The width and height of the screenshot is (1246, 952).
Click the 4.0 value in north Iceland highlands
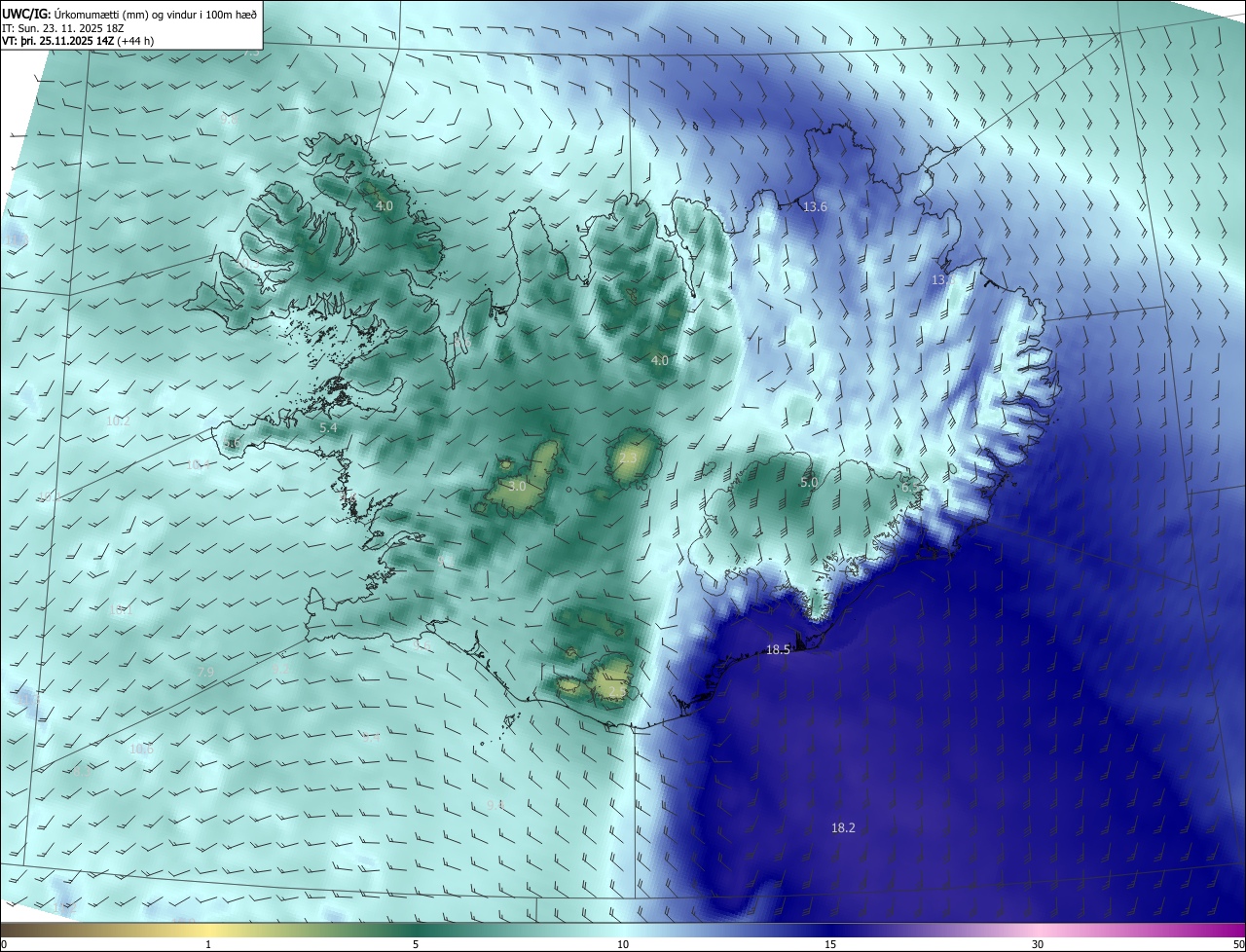(660, 360)
